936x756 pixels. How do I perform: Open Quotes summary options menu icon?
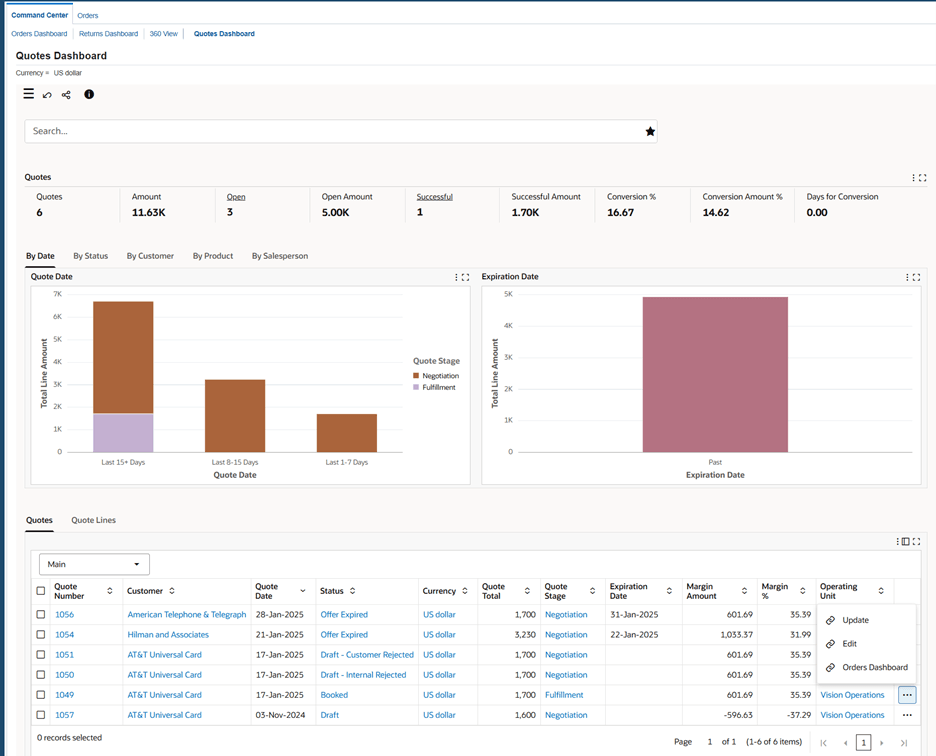coord(913,177)
